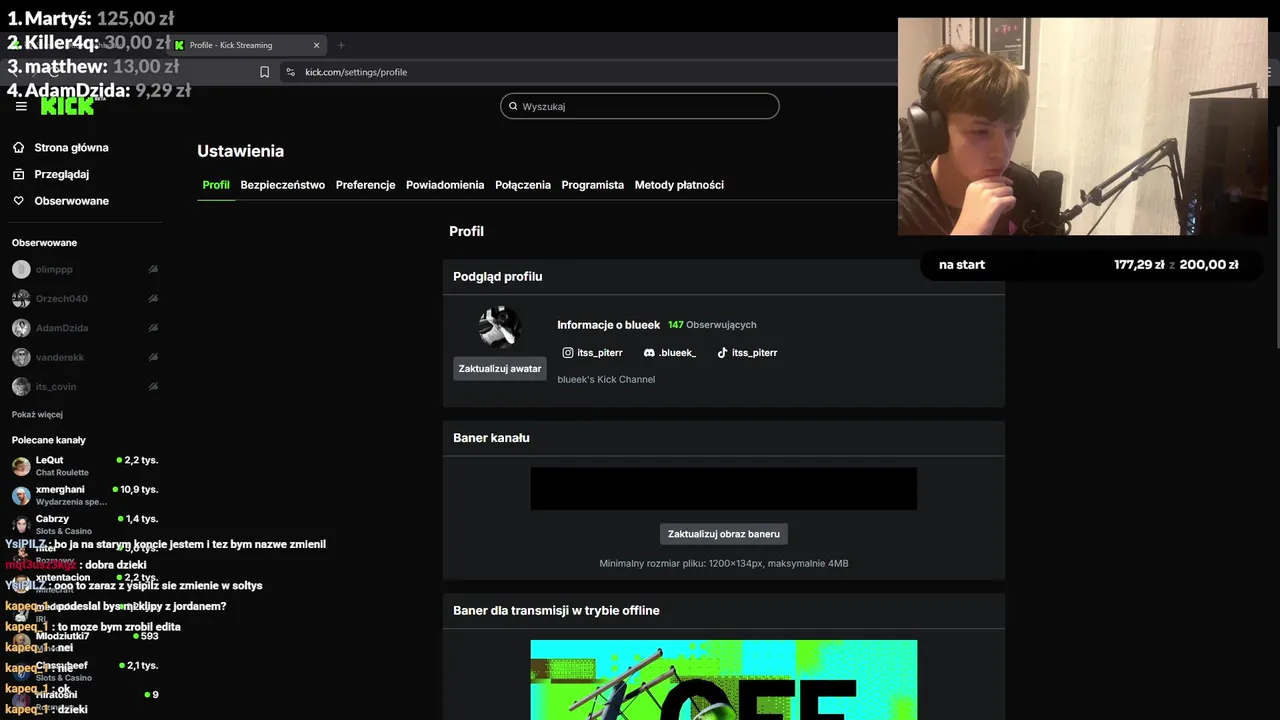Open a new browser tab with plus
This screenshot has width=1280, height=720.
tap(341, 45)
